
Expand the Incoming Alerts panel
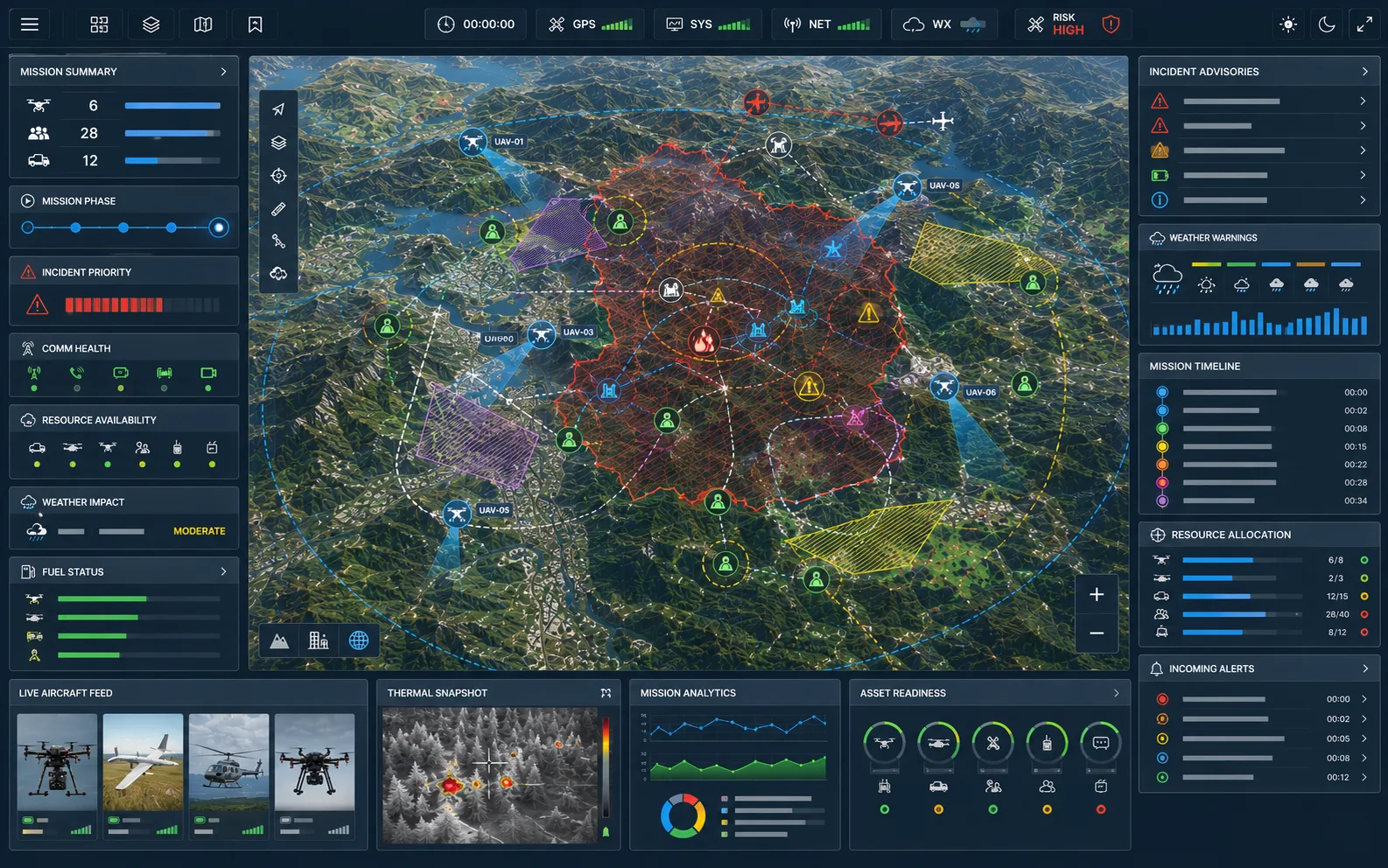tap(1364, 668)
